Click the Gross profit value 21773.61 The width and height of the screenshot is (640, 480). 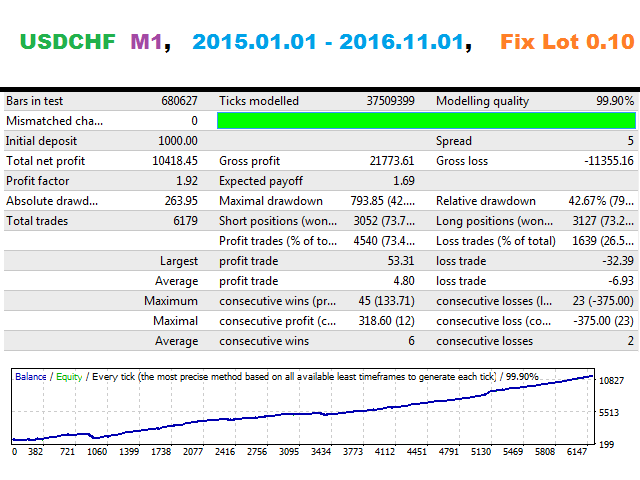(x=392, y=161)
